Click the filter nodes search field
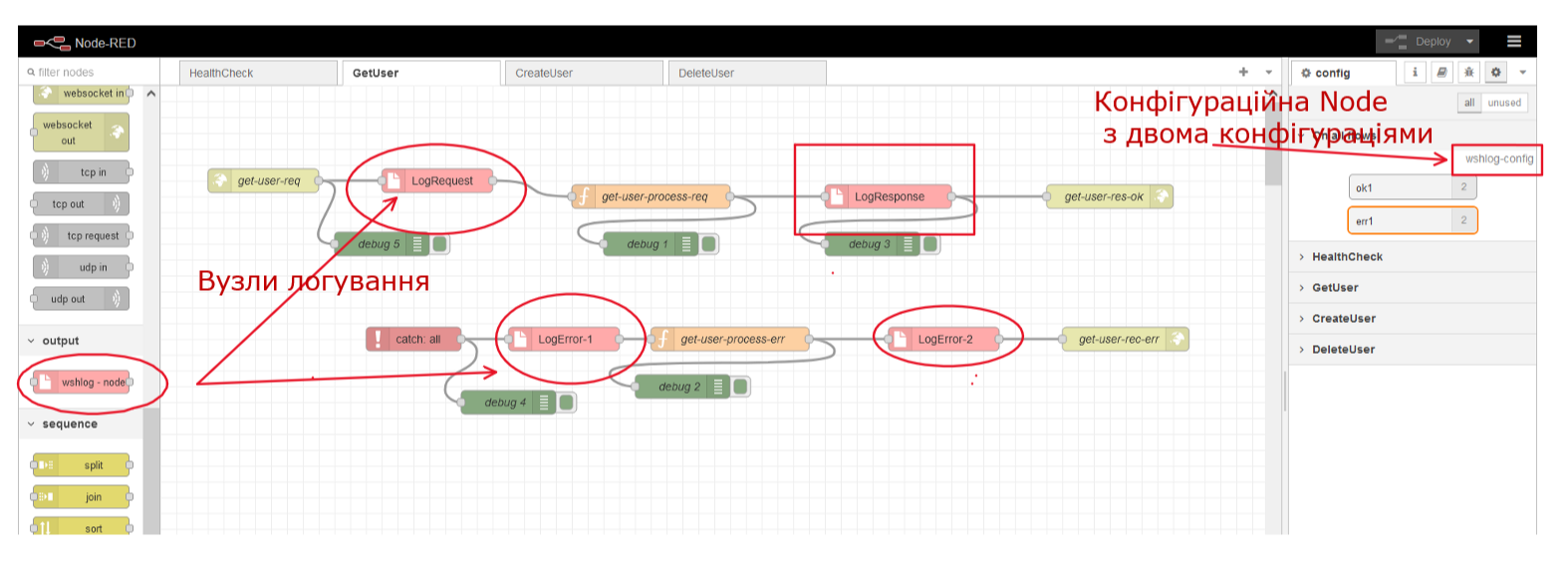This screenshot has width=1568, height=569. (x=90, y=73)
